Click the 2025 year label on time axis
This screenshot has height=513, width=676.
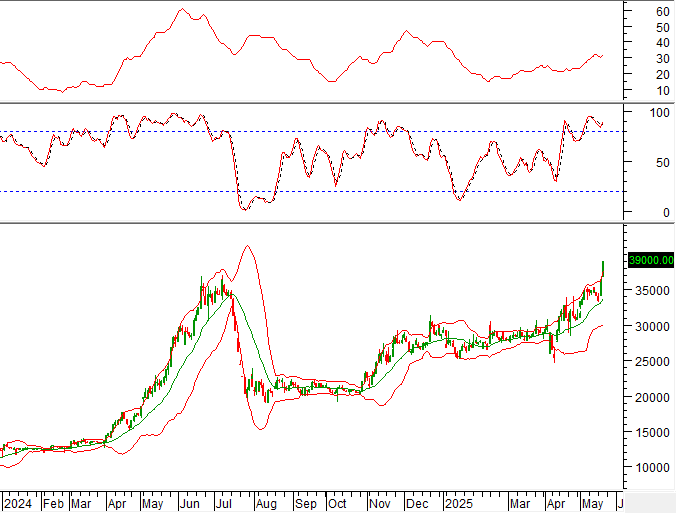tap(459, 504)
